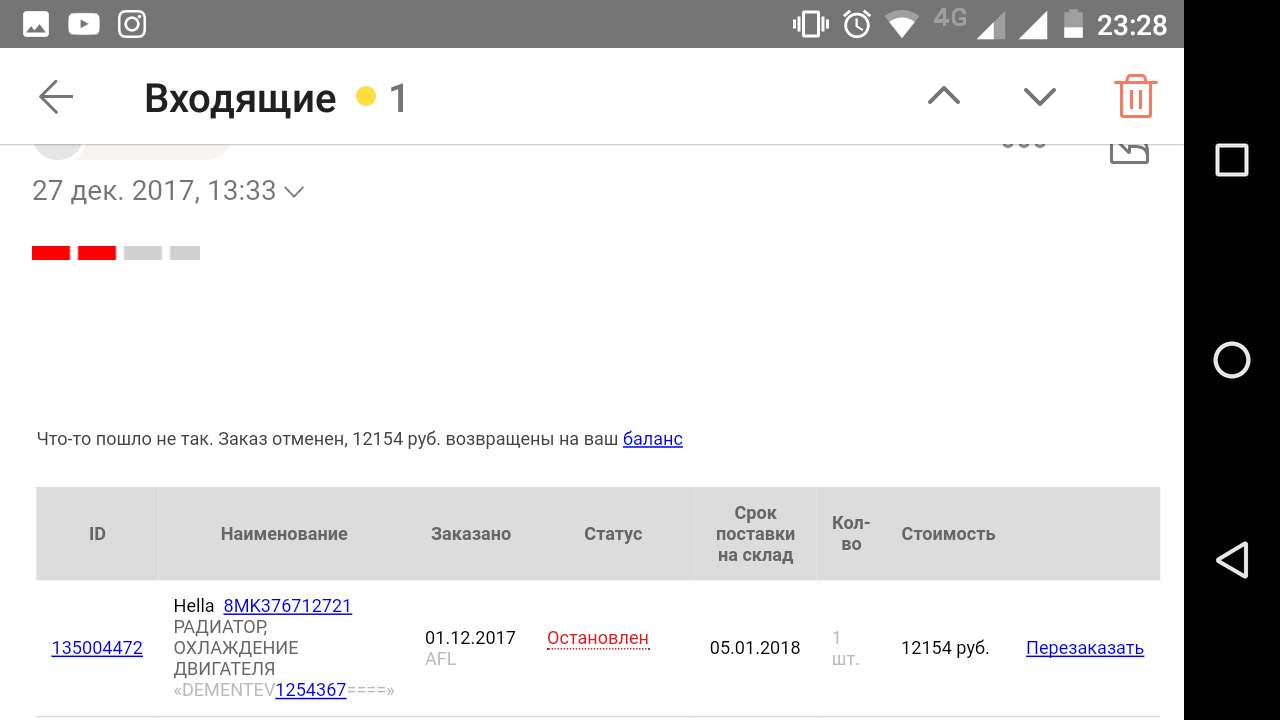Open the 'баланс' link
1280x720 pixels.
click(x=653, y=438)
